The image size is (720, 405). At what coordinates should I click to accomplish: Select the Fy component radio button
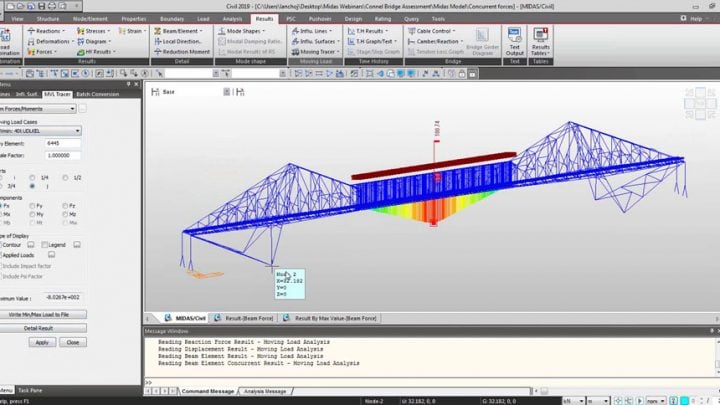pos(32,206)
